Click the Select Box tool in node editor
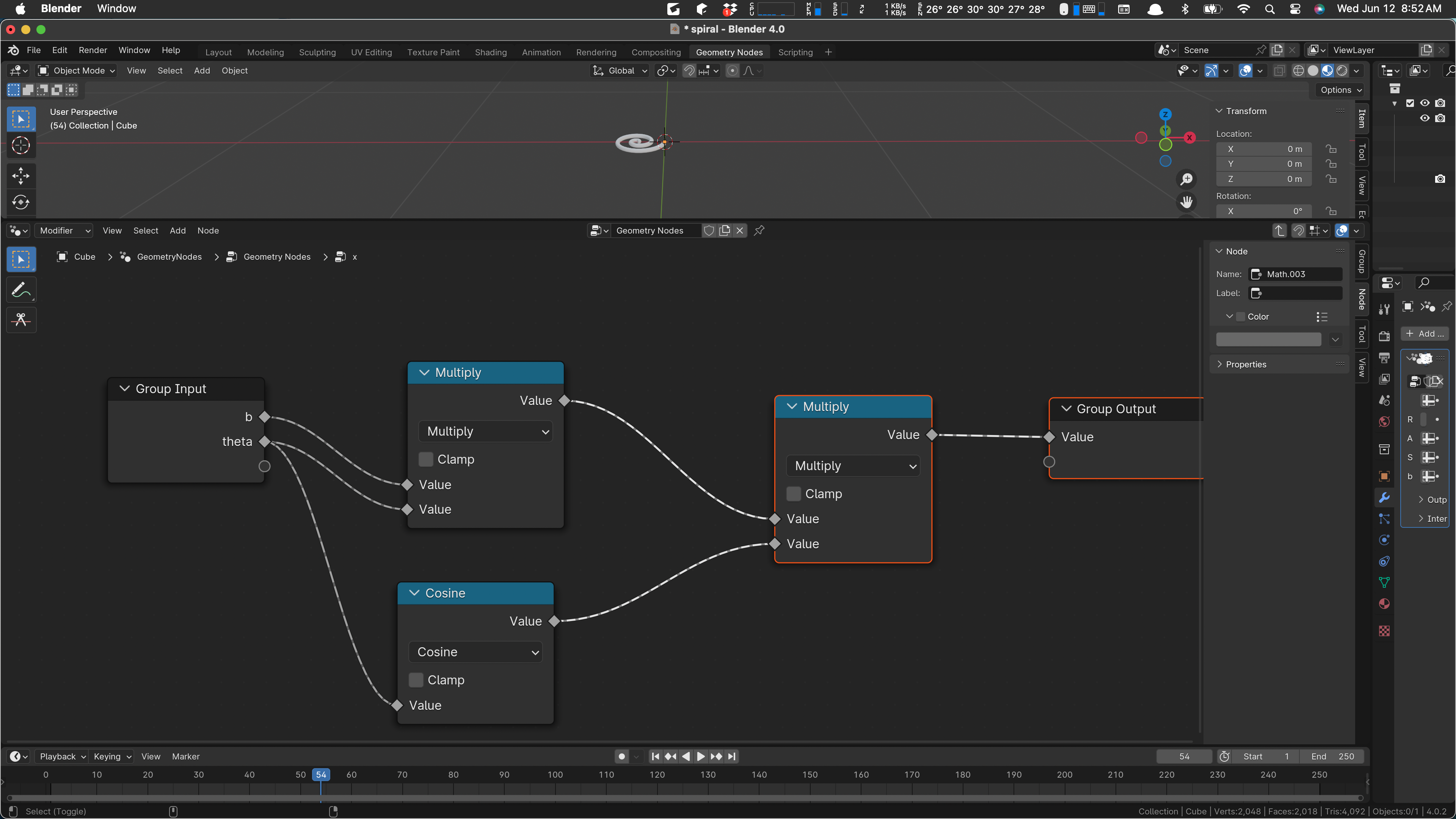The width and height of the screenshot is (1456, 819). pos(21,259)
